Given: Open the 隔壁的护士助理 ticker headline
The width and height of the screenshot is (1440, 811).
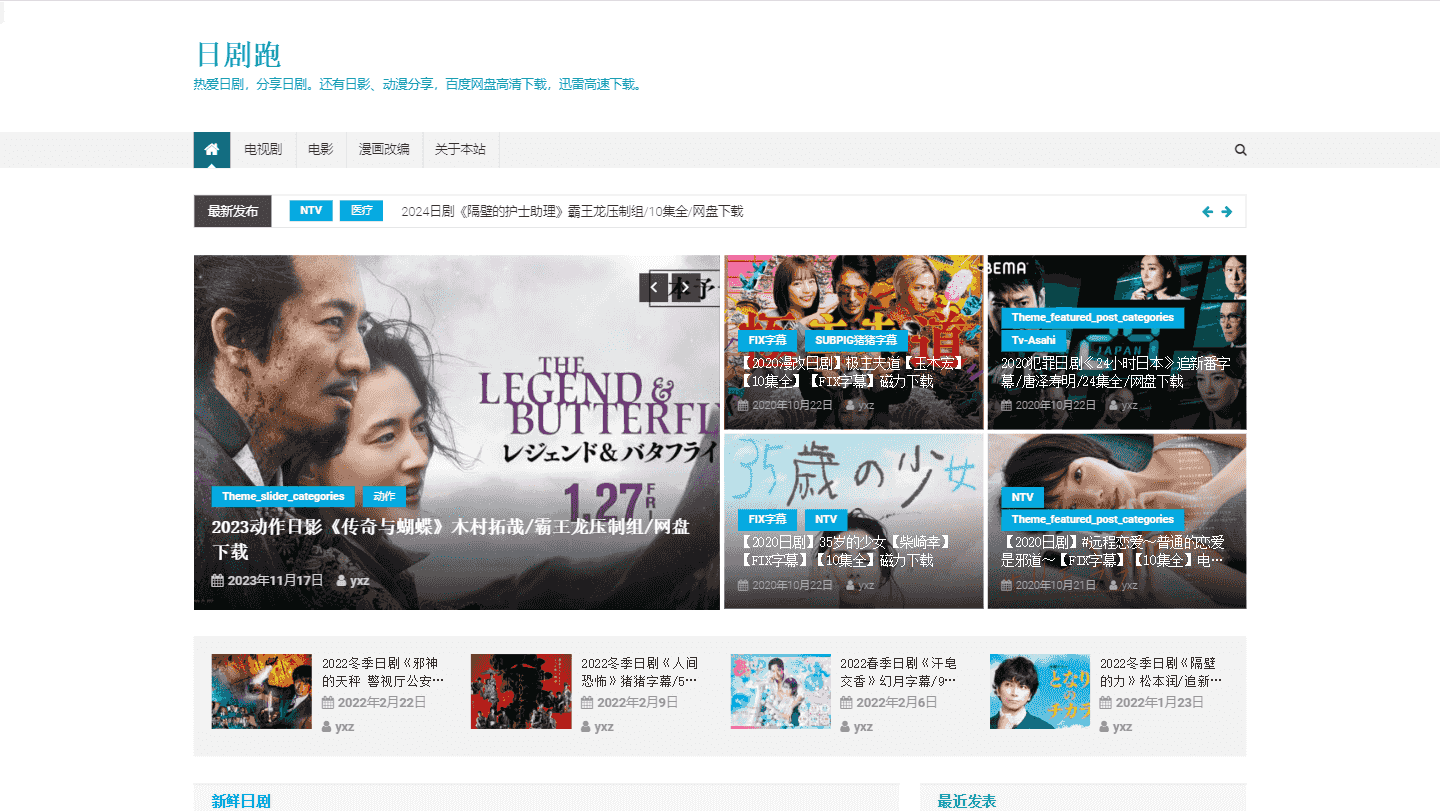Looking at the screenshot, I should 572,212.
